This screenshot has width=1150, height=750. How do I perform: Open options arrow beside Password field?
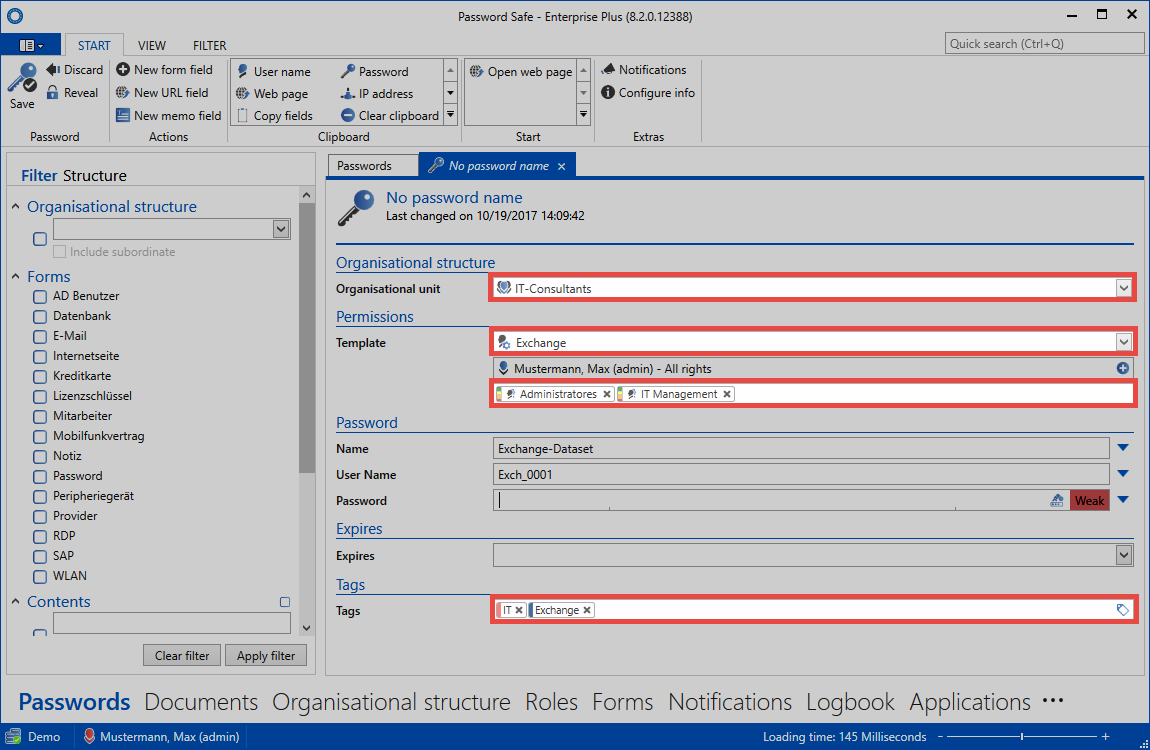point(1123,500)
